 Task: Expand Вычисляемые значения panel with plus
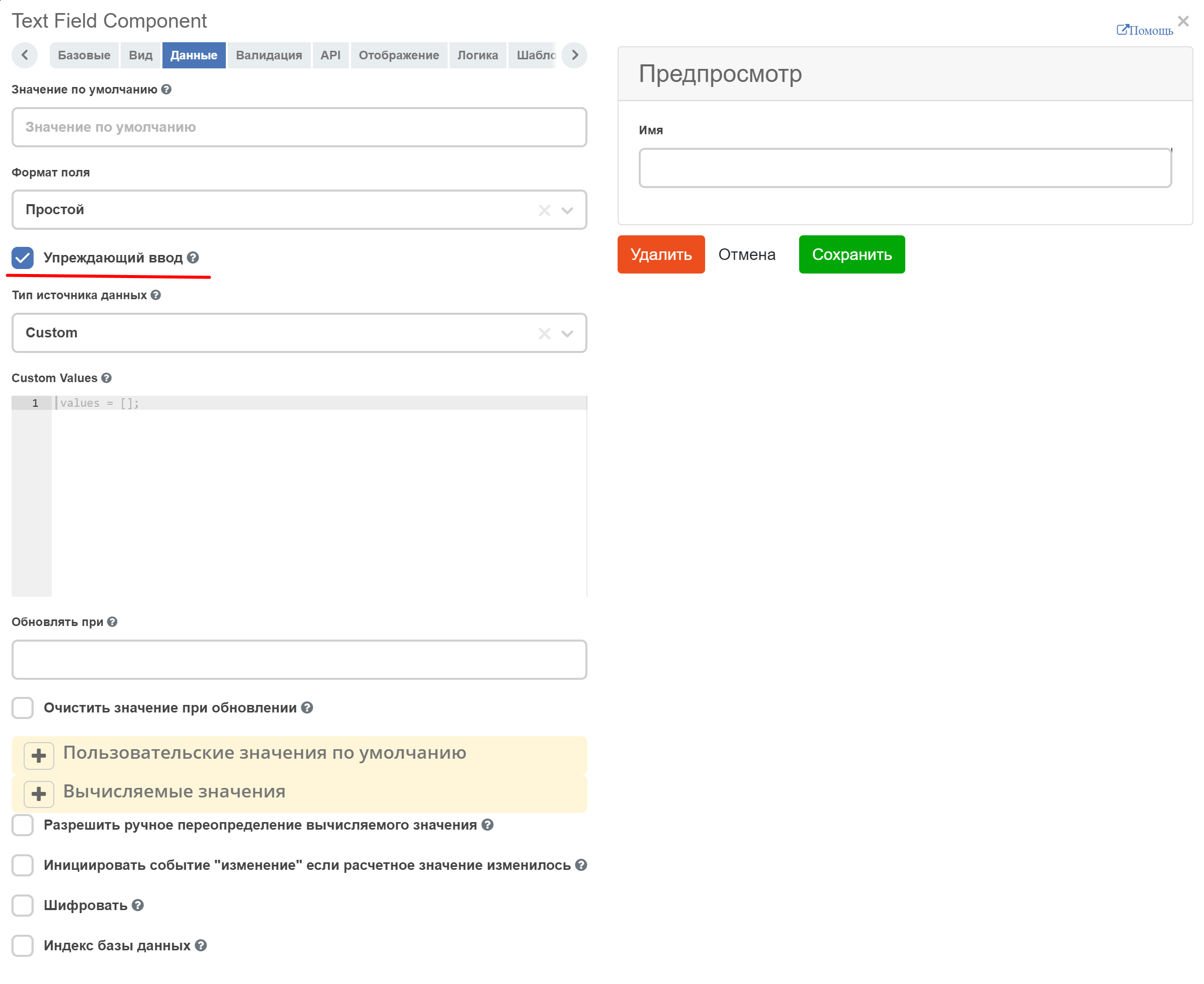[39, 794]
